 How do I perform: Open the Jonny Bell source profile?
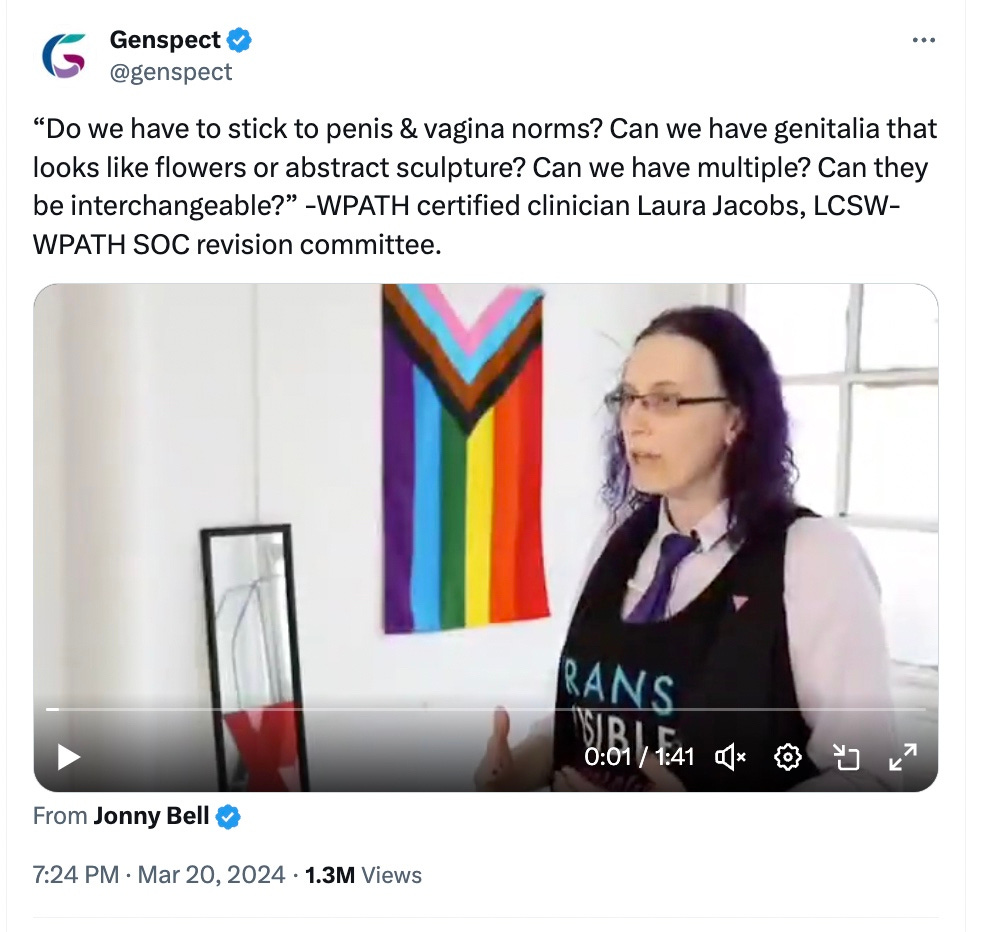tap(151, 816)
